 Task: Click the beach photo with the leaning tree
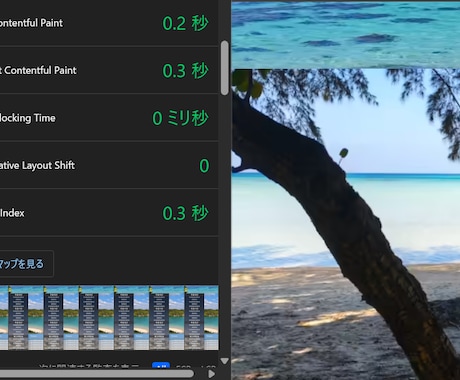point(346,224)
